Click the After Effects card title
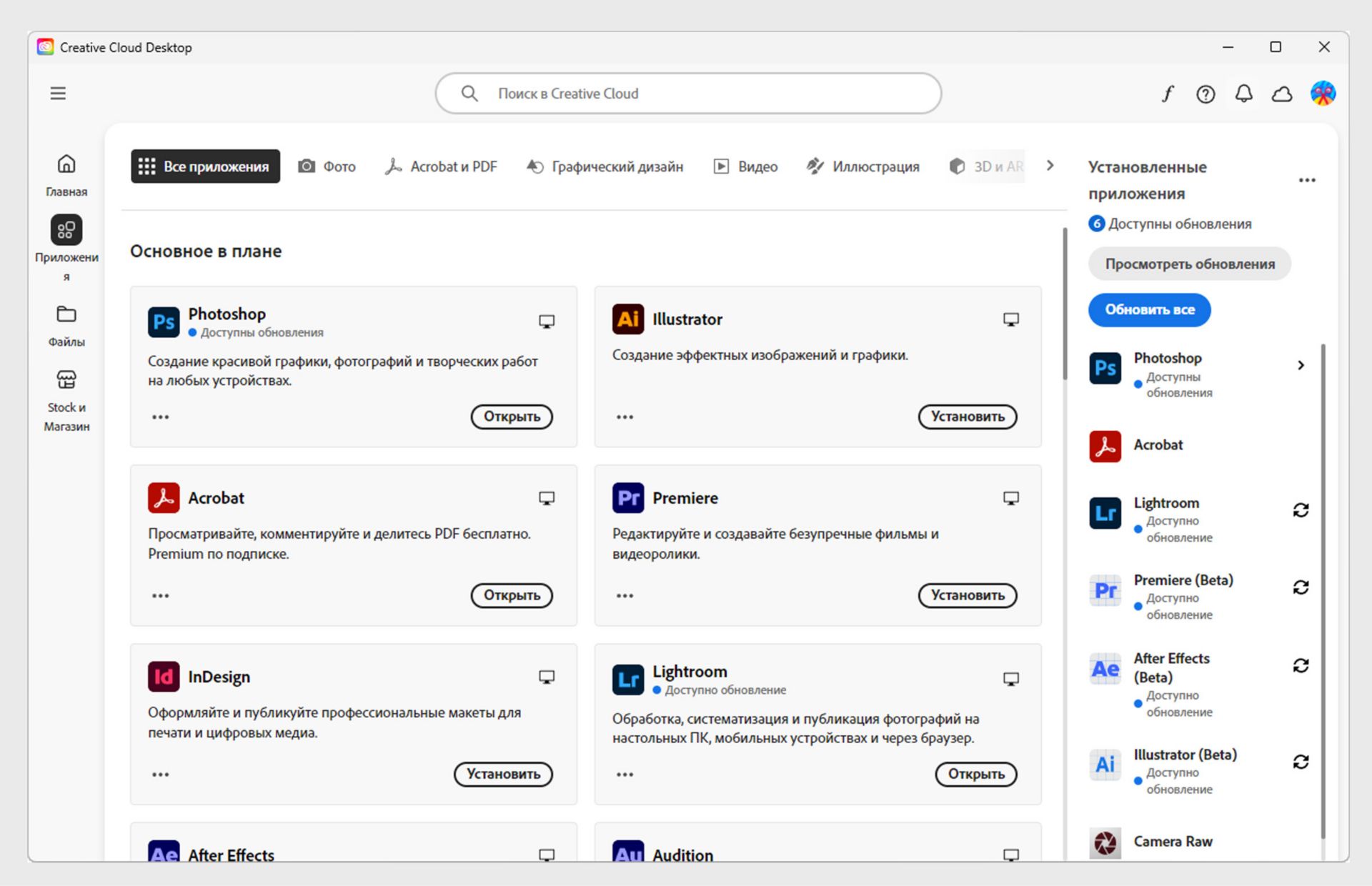 (x=231, y=855)
